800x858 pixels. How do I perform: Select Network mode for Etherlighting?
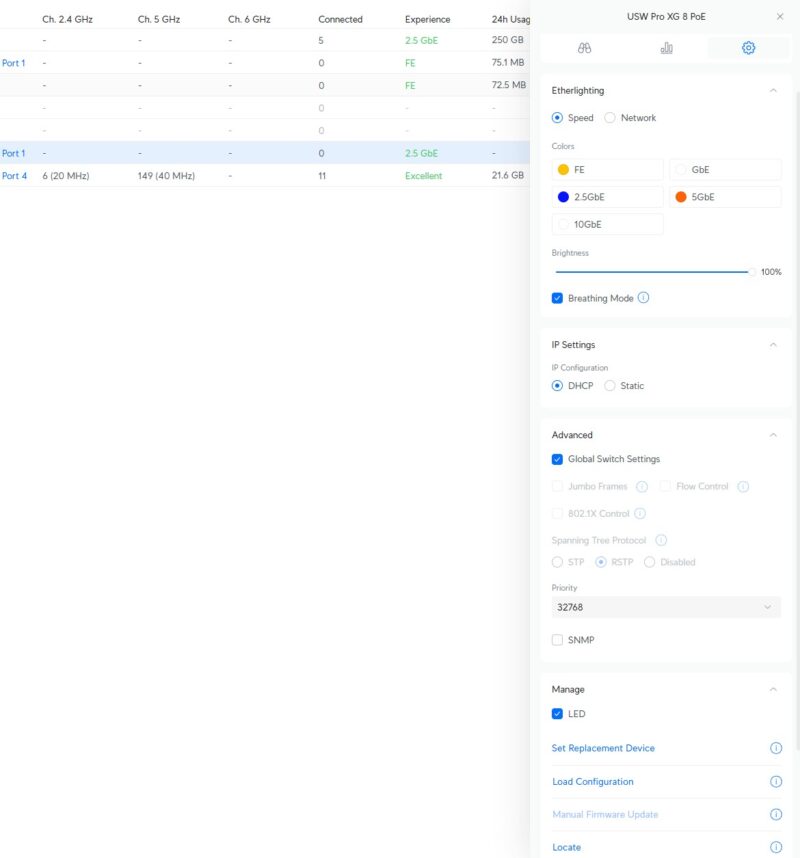[x=610, y=117]
